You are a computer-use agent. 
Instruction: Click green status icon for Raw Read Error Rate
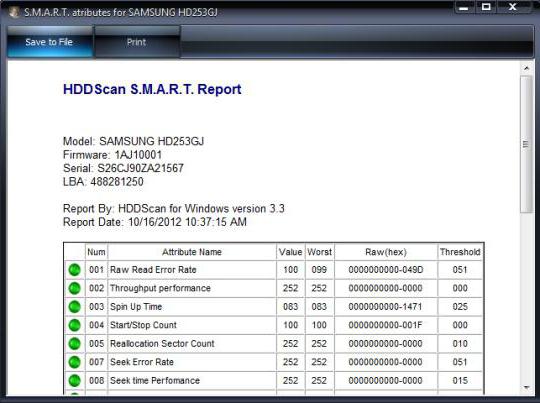point(74,270)
